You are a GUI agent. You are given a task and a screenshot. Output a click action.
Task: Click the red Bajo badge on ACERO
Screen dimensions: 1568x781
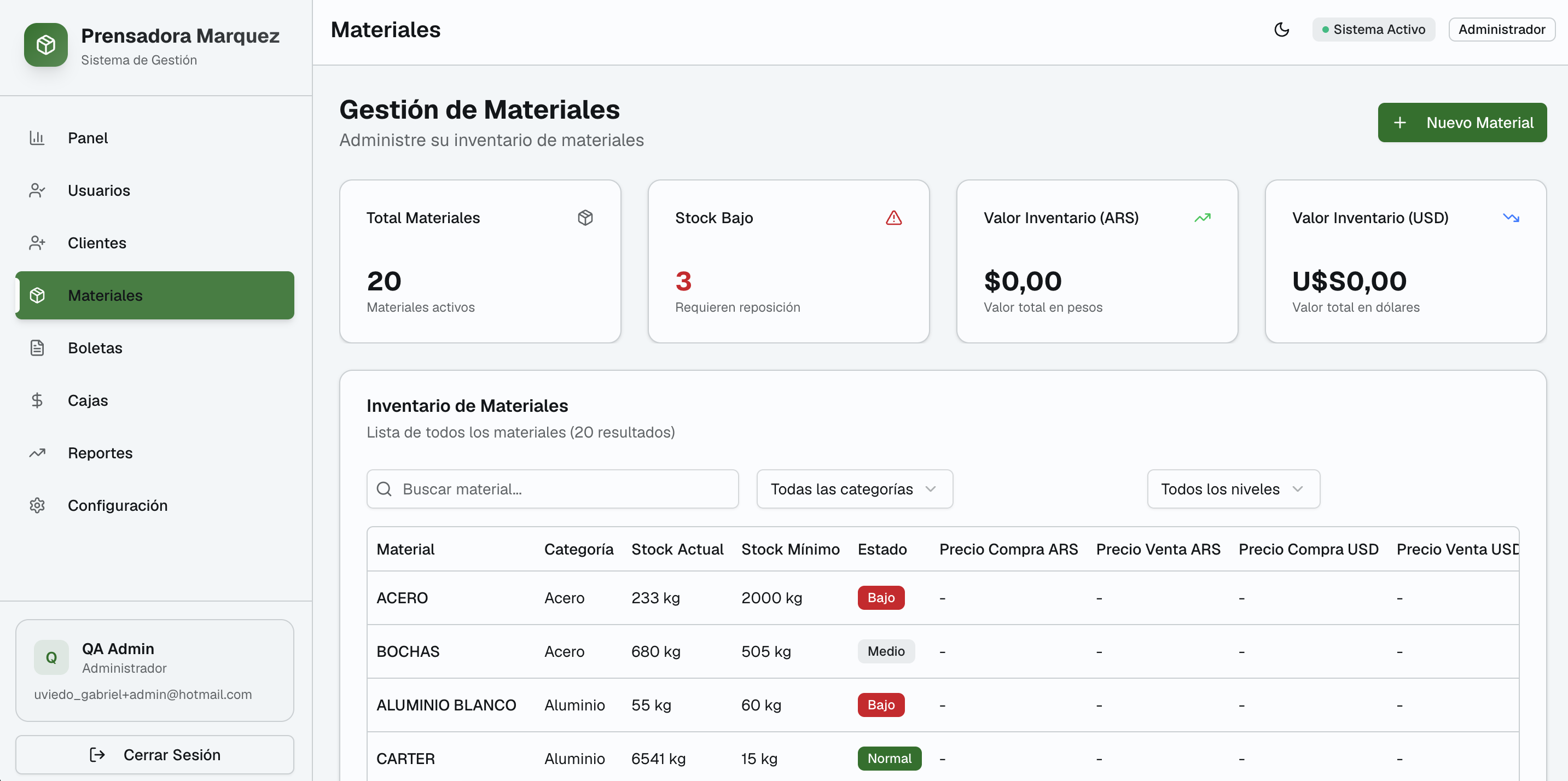(x=881, y=598)
